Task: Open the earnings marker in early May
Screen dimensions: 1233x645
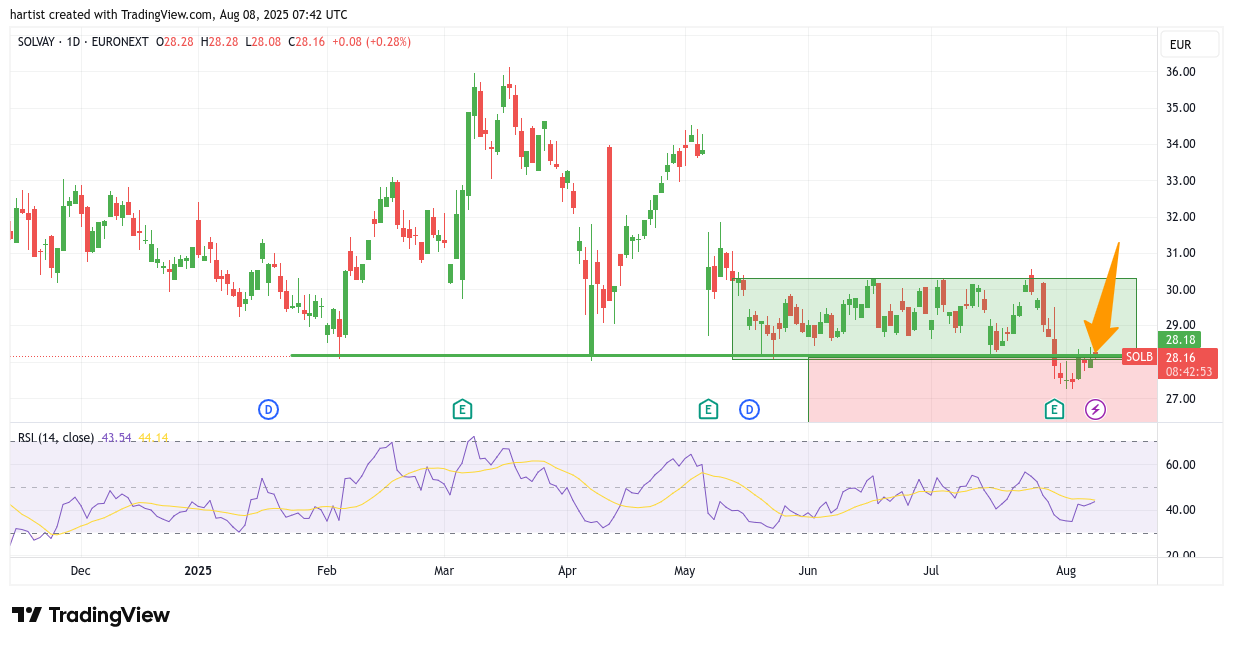Action: coord(708,408)
